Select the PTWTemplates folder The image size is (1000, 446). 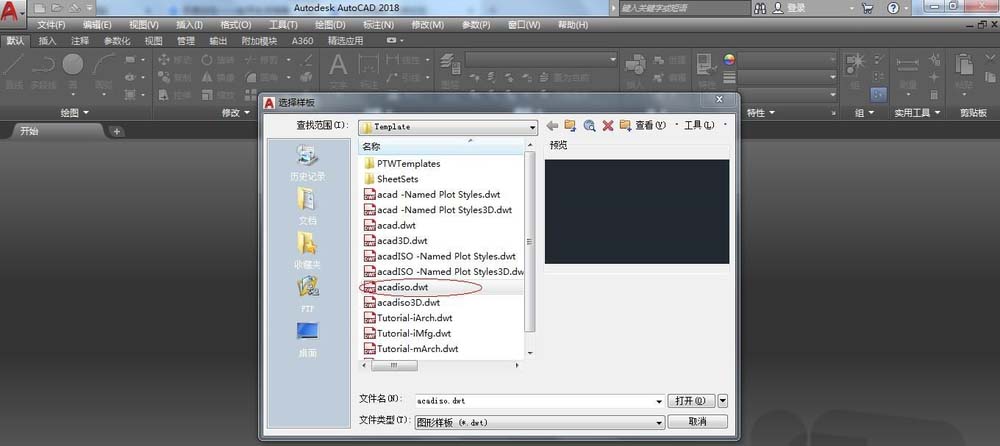(408, 163)
